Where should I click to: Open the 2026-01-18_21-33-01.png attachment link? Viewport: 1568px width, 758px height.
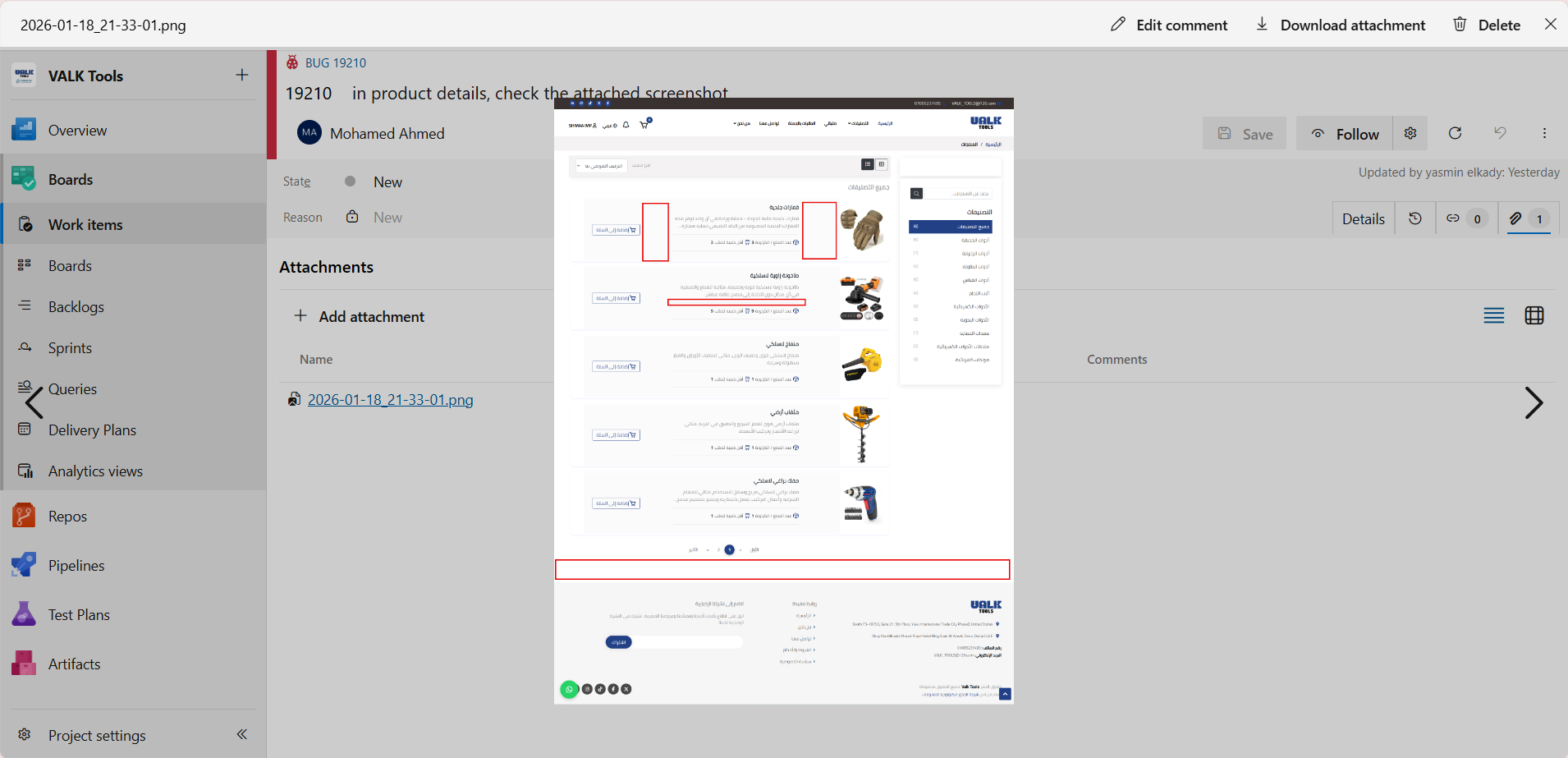tap(390, 400)
